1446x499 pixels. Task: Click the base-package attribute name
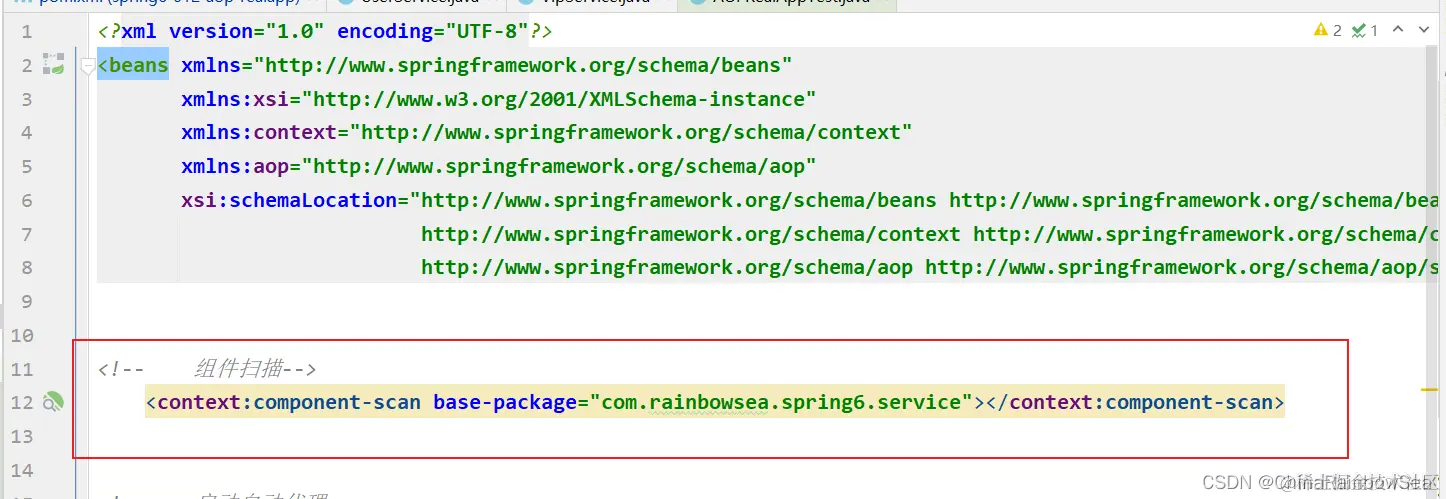[x=505, y=403]
